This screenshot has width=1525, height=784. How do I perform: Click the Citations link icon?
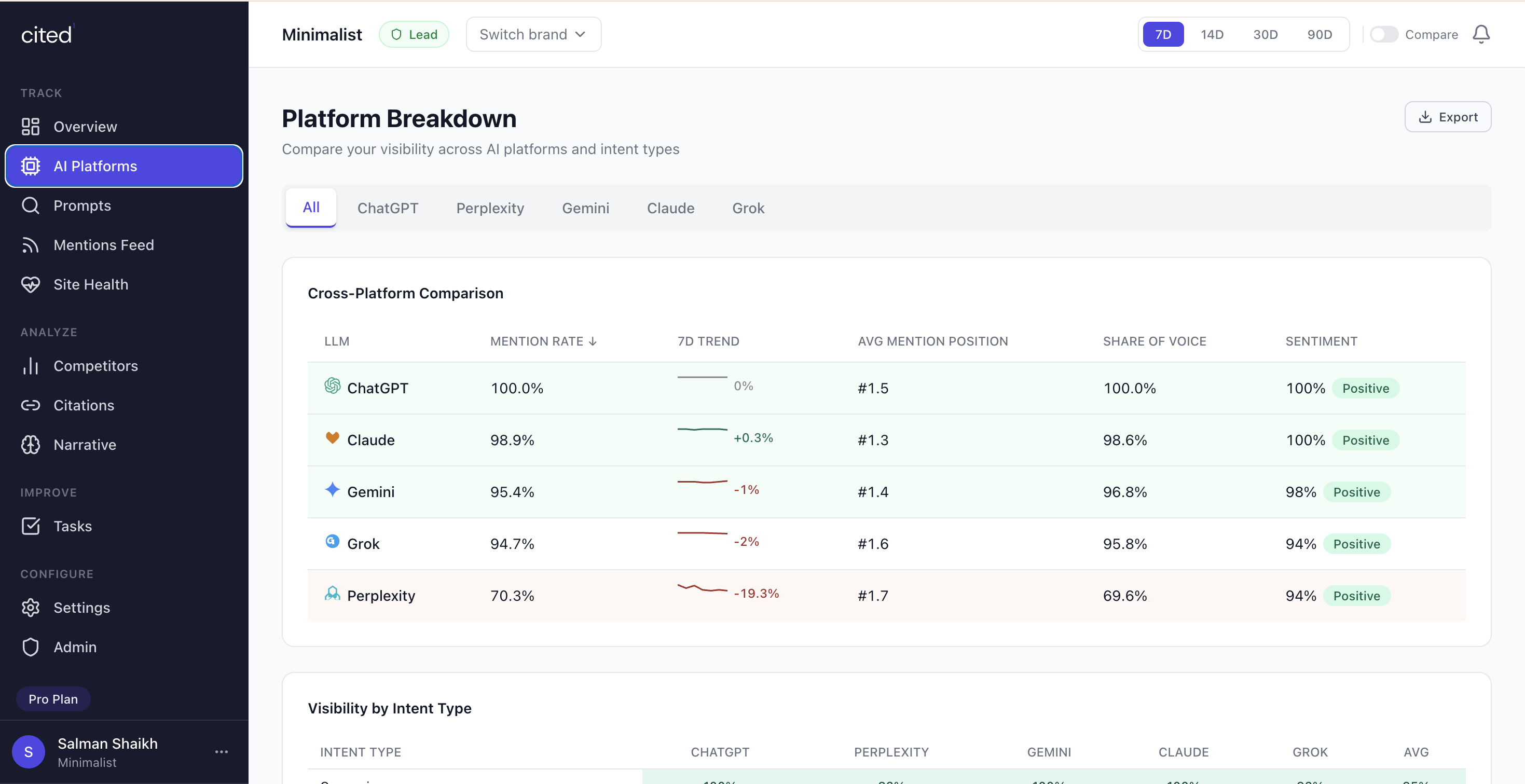30,406
